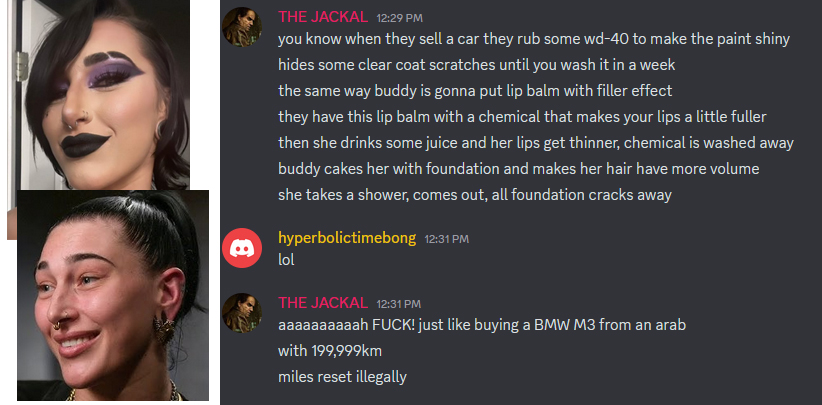Click the "lol" message text
The height and width of the screenshot is (405, 822).
pos(286,260)
